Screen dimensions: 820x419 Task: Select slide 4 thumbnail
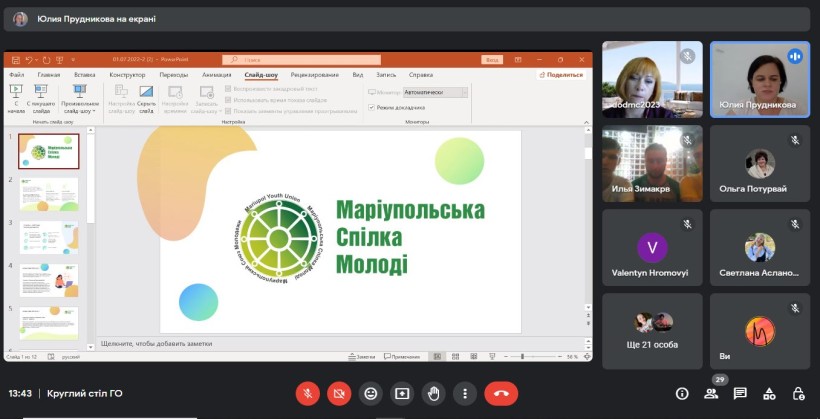(49, 280)
